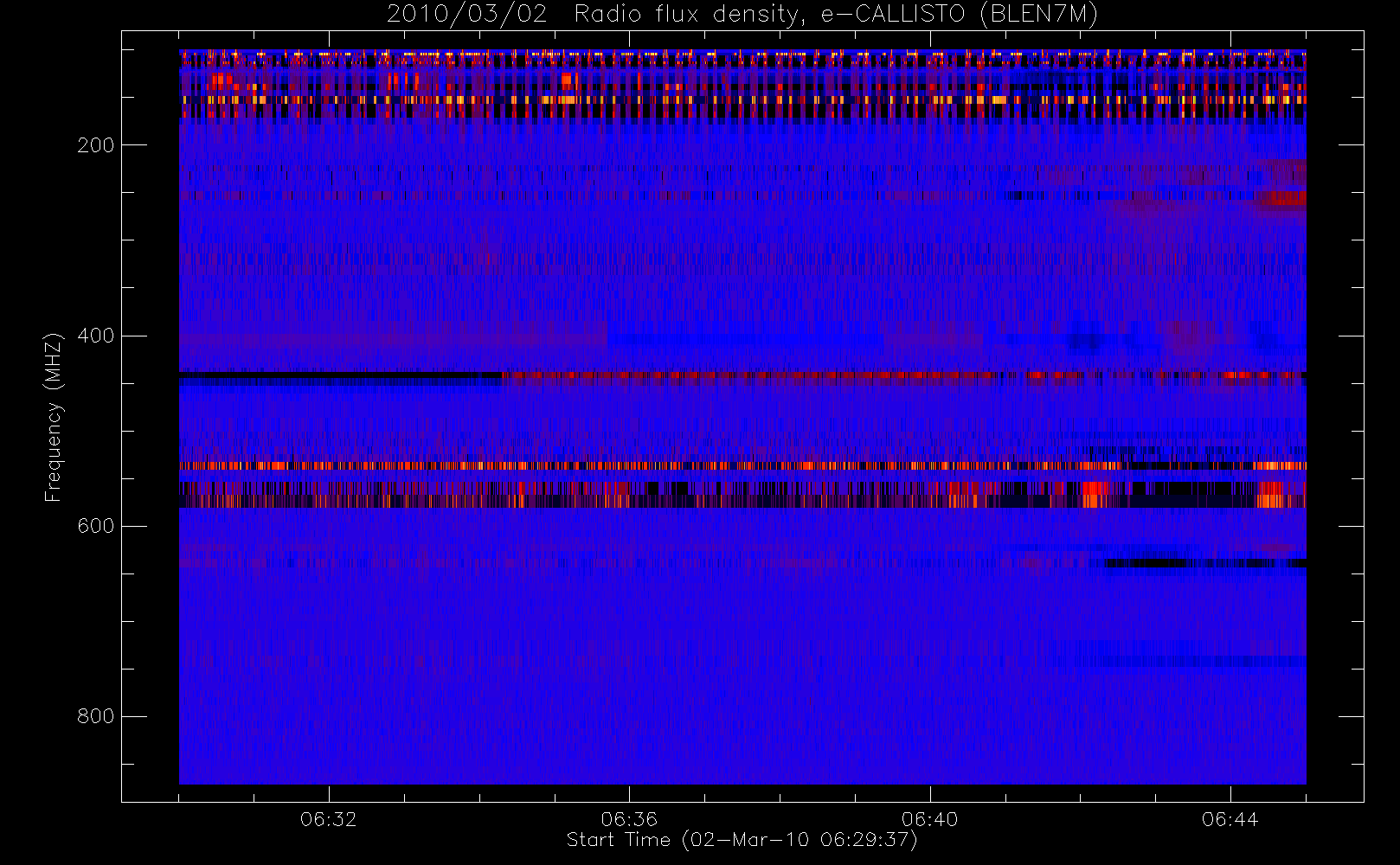Click the 600 frequency tick label
This screenshot has height=865, width=1400.
point(96,526)
